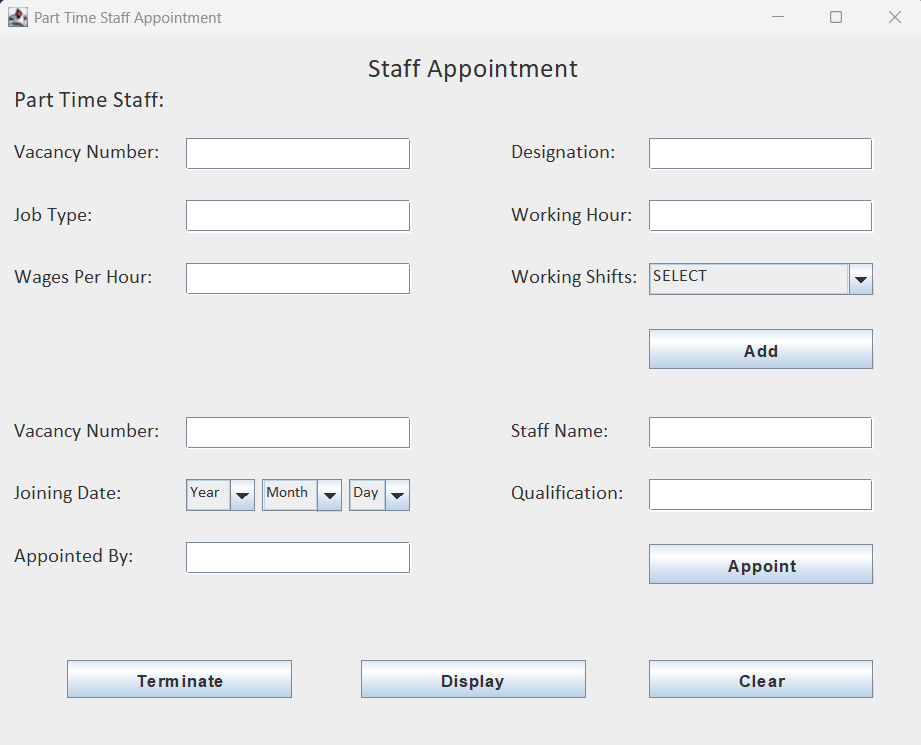Click the lower Vacancy Number field

point(297,432)
